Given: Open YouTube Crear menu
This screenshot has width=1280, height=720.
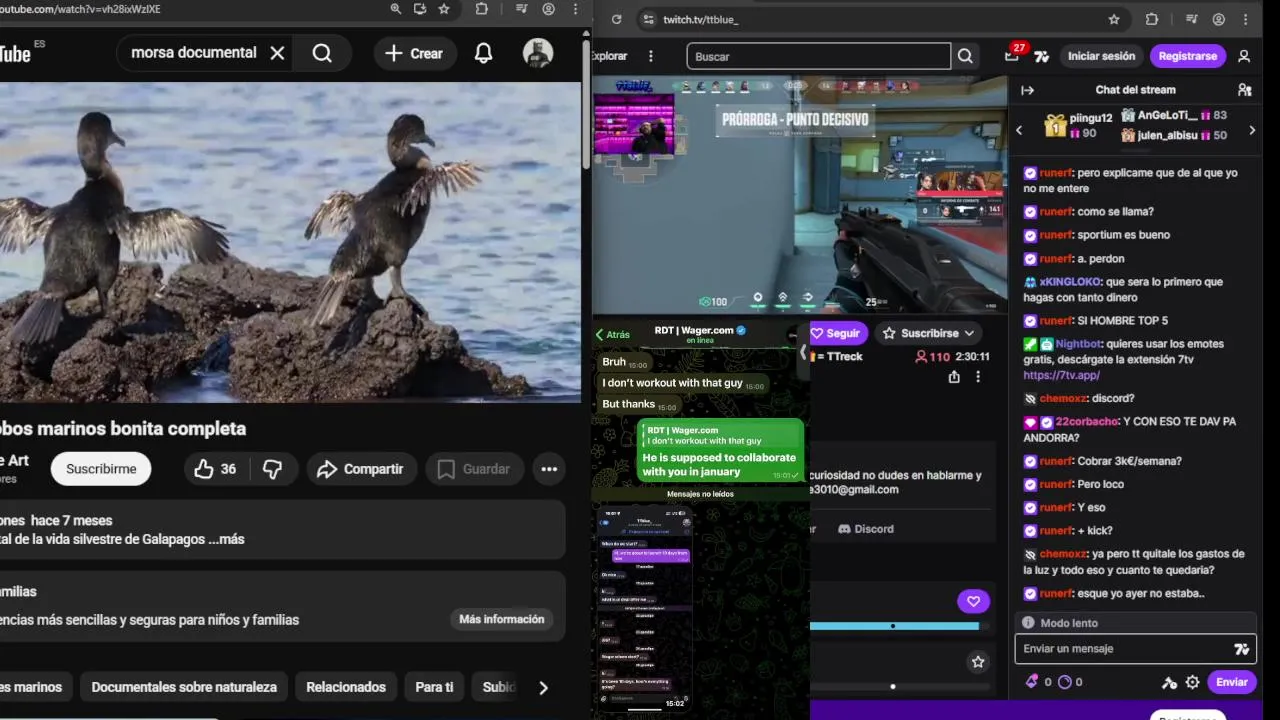Looking at the screenshot, I should click(x=413, y=53).
